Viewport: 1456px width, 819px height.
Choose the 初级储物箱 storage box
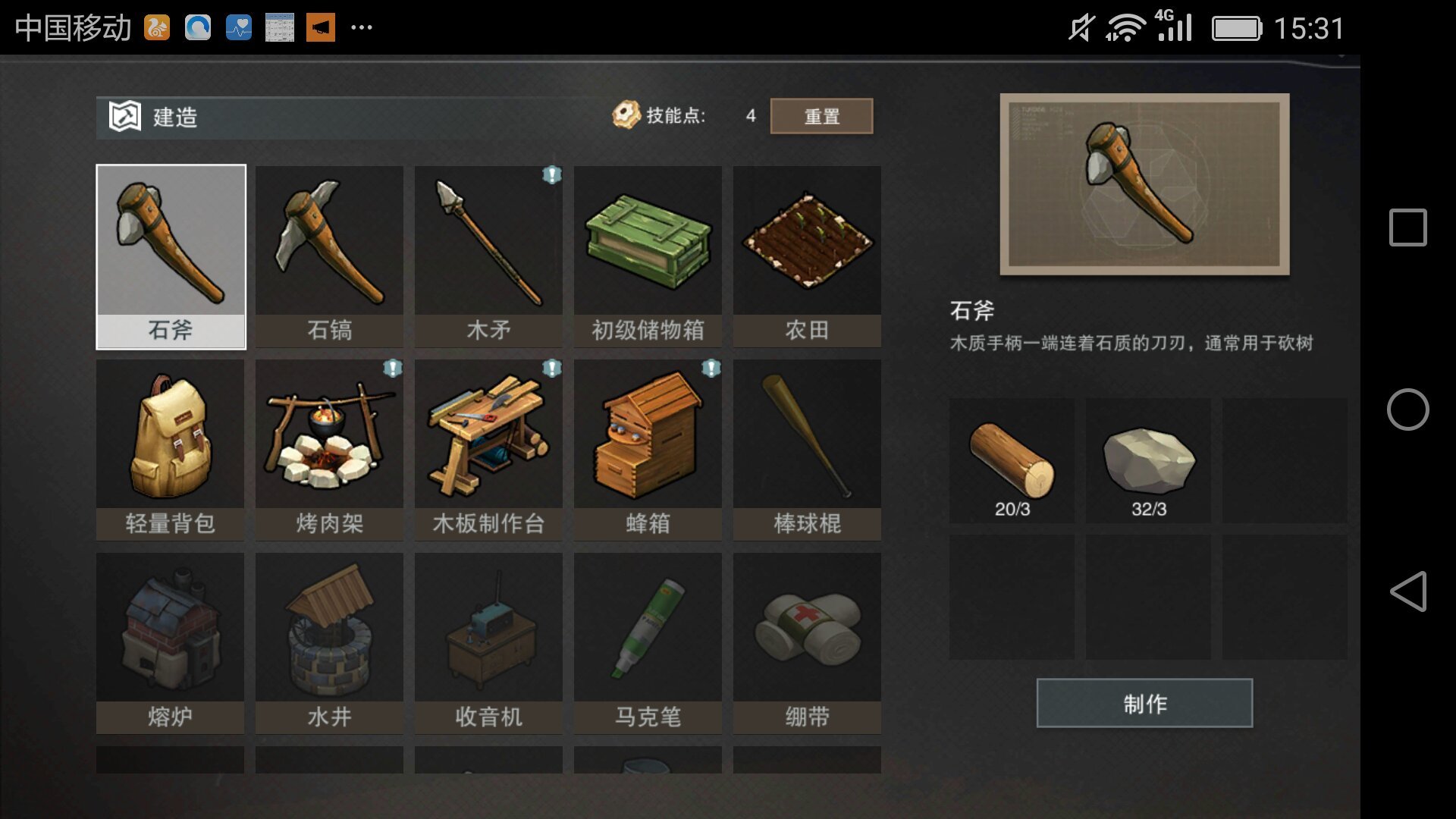(x=648, y=256)
